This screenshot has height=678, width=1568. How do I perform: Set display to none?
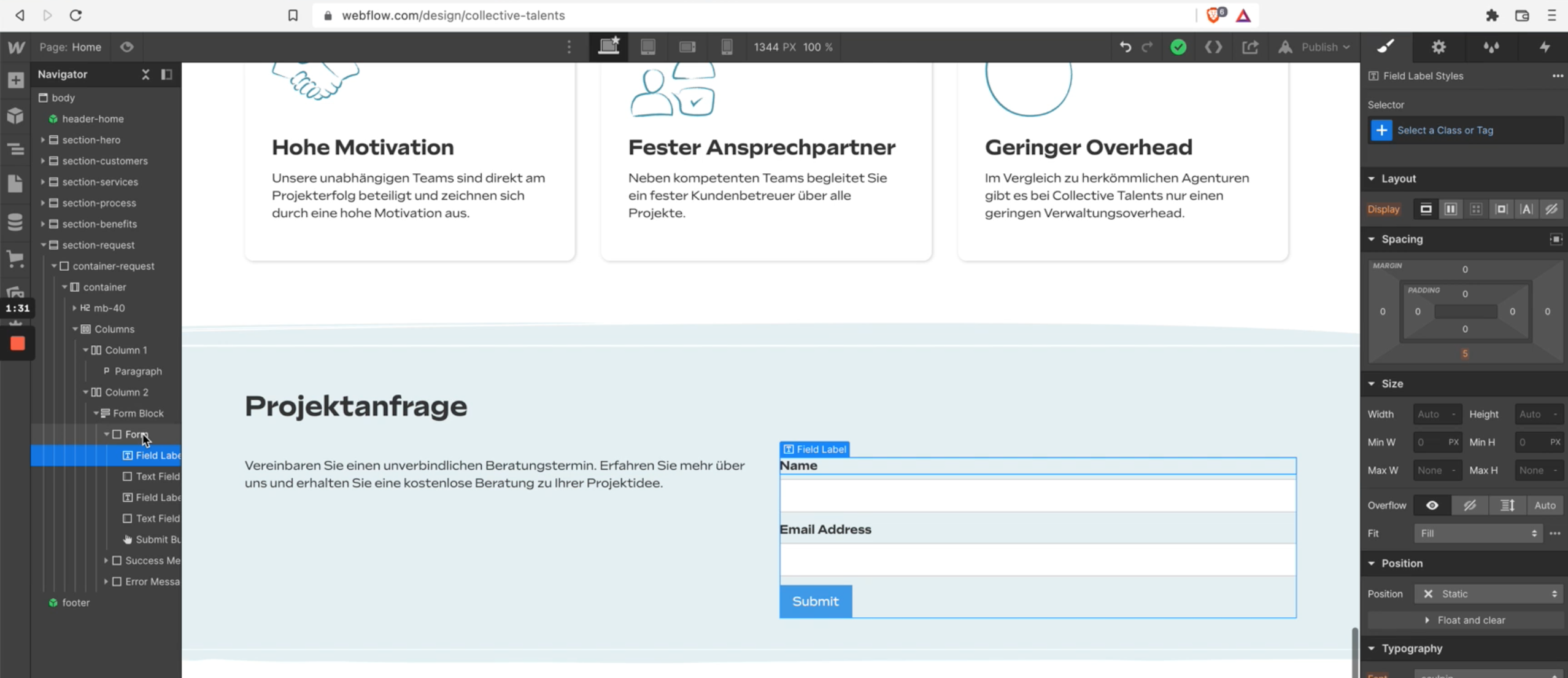click(1551, 209)
